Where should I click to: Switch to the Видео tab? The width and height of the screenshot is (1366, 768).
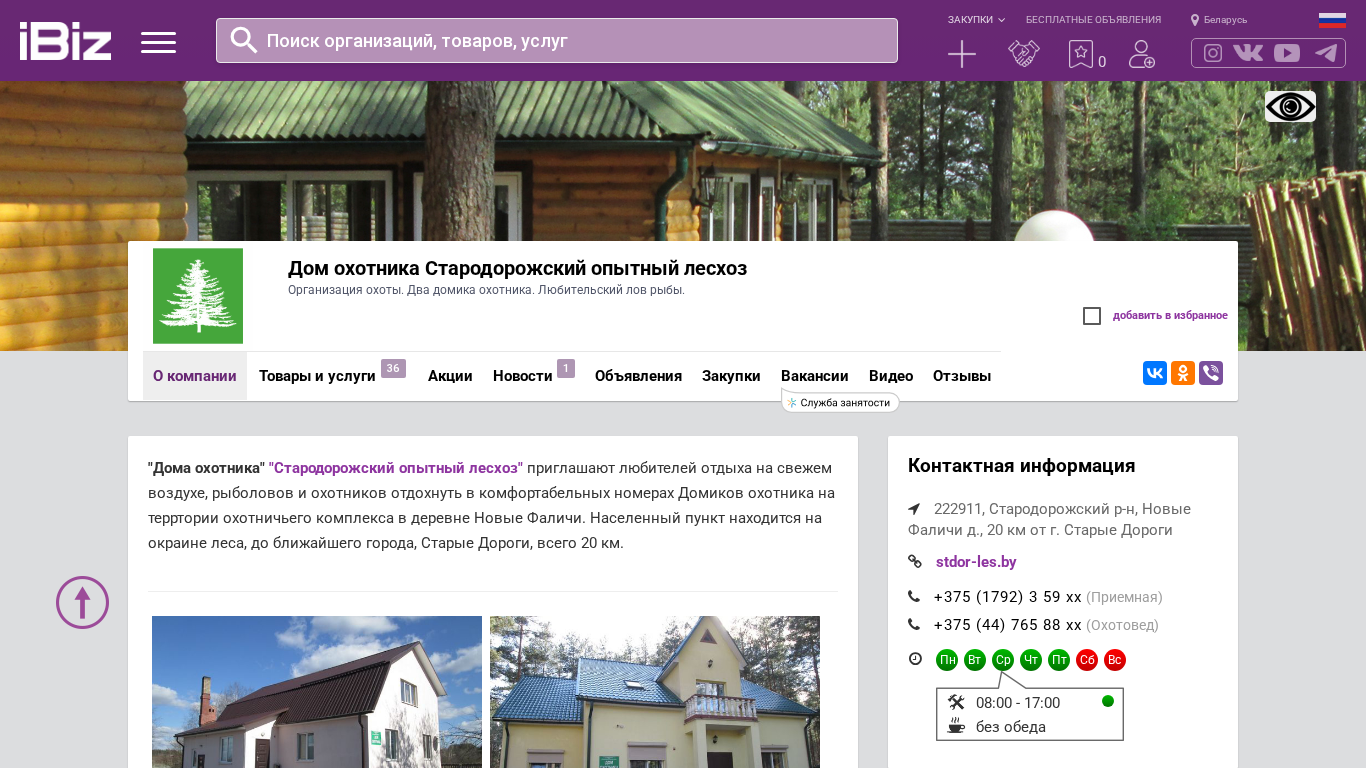[x=891, y=376]
